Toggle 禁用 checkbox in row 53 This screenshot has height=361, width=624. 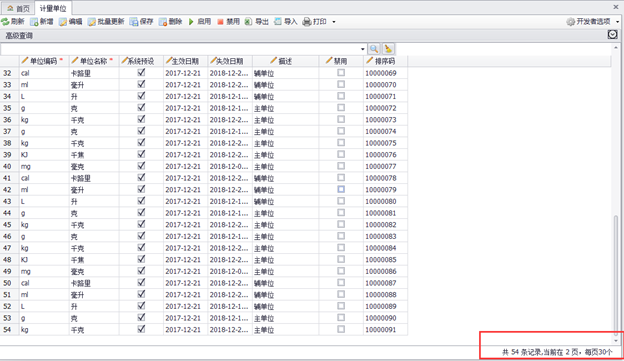(x=341, y=317)
